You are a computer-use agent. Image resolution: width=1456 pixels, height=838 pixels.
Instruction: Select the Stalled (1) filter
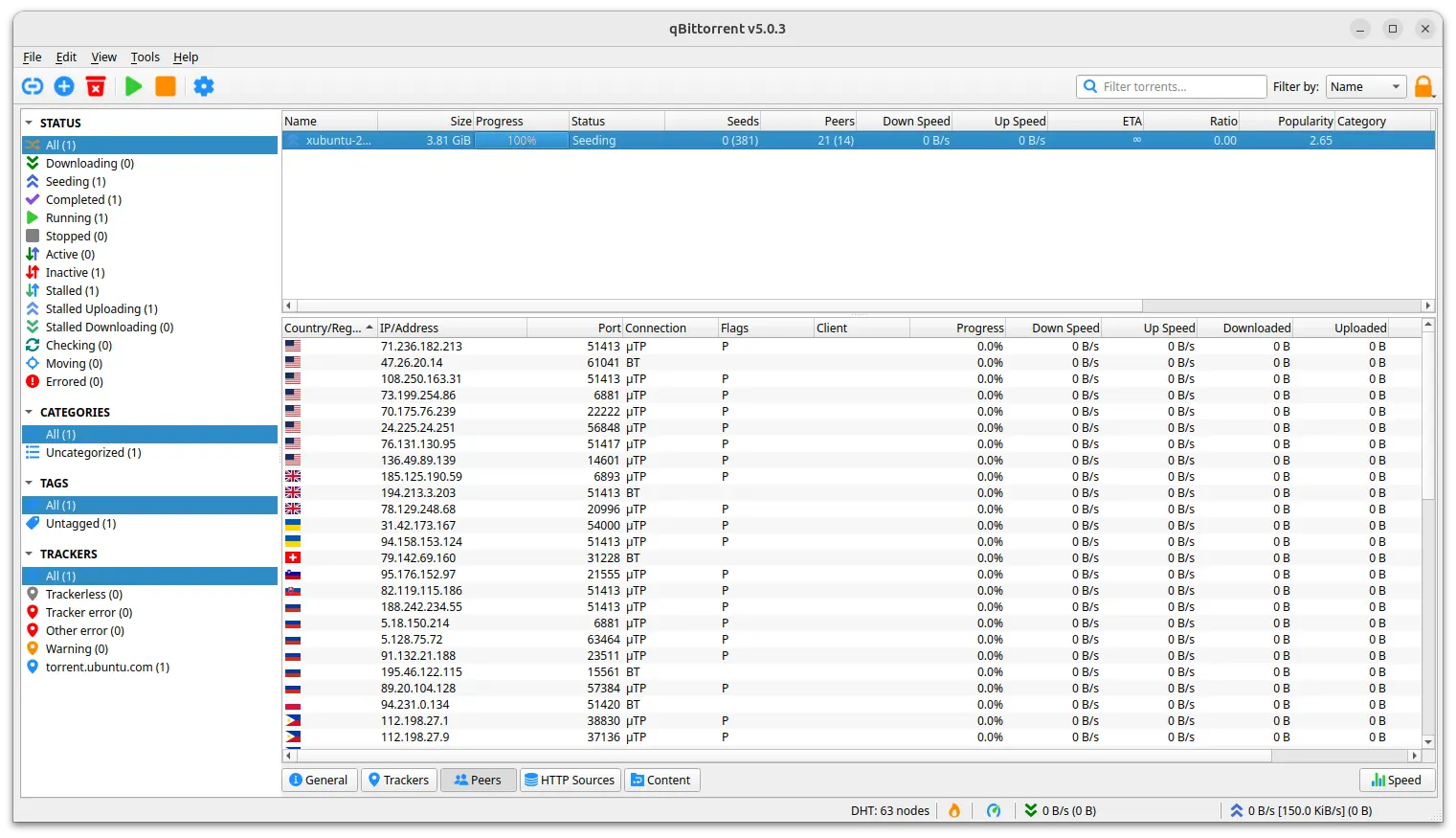click(x=149, y=291)
